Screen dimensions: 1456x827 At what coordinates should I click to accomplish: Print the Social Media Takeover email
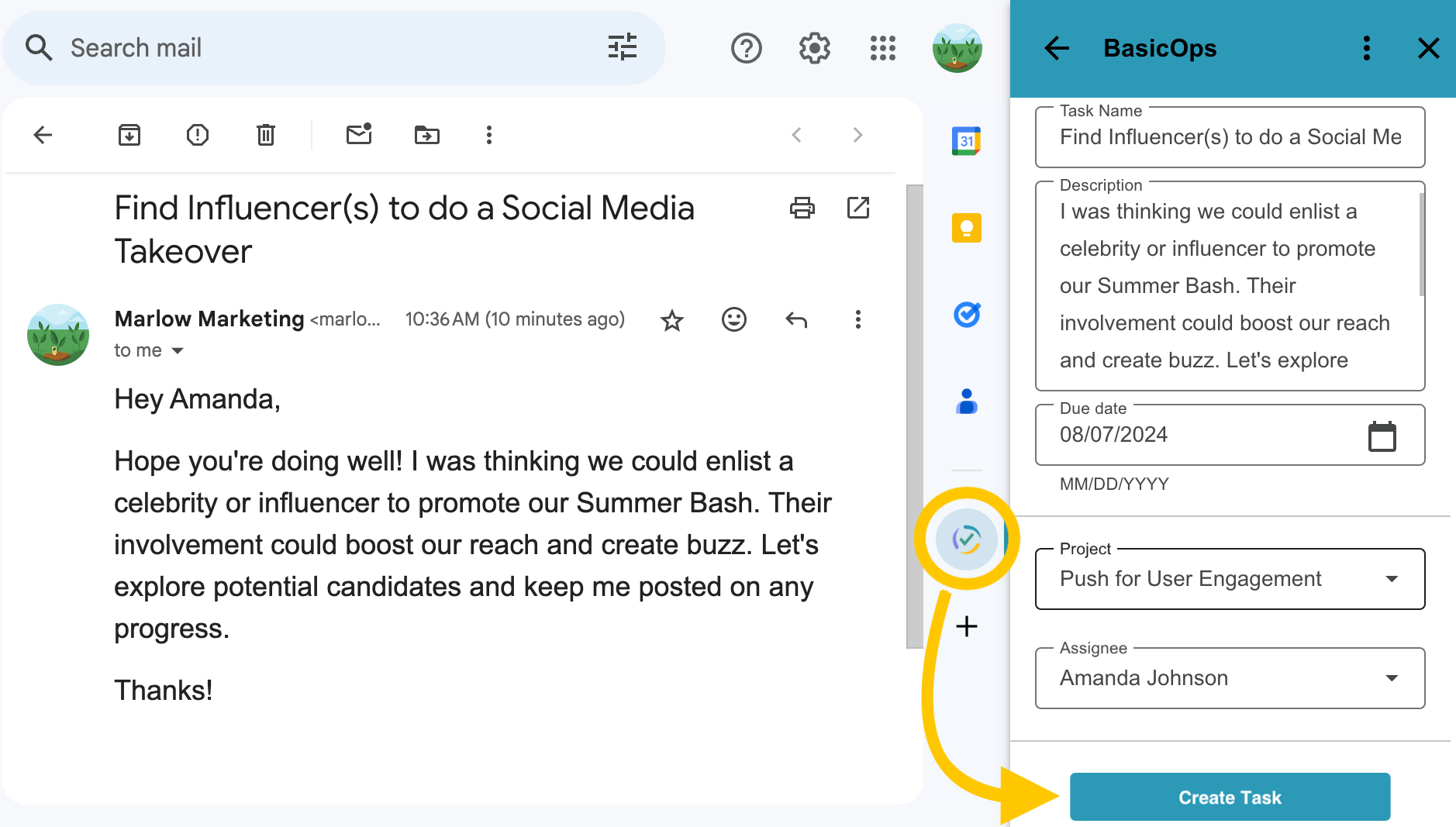pyautogui.click(x=802, y=208)
